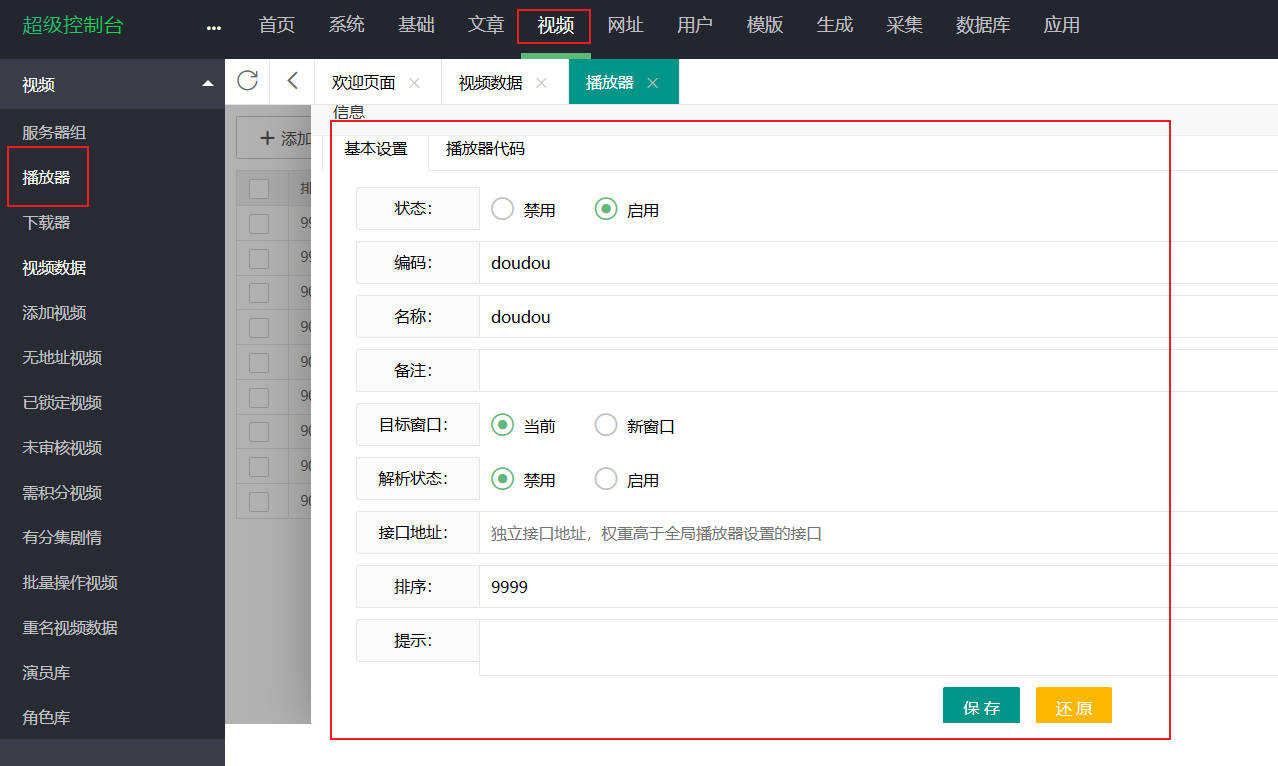The height and width of the screenshot is (766, 1278).
Task: Select 禁用 radio for 状态
Action: (503, 209)
